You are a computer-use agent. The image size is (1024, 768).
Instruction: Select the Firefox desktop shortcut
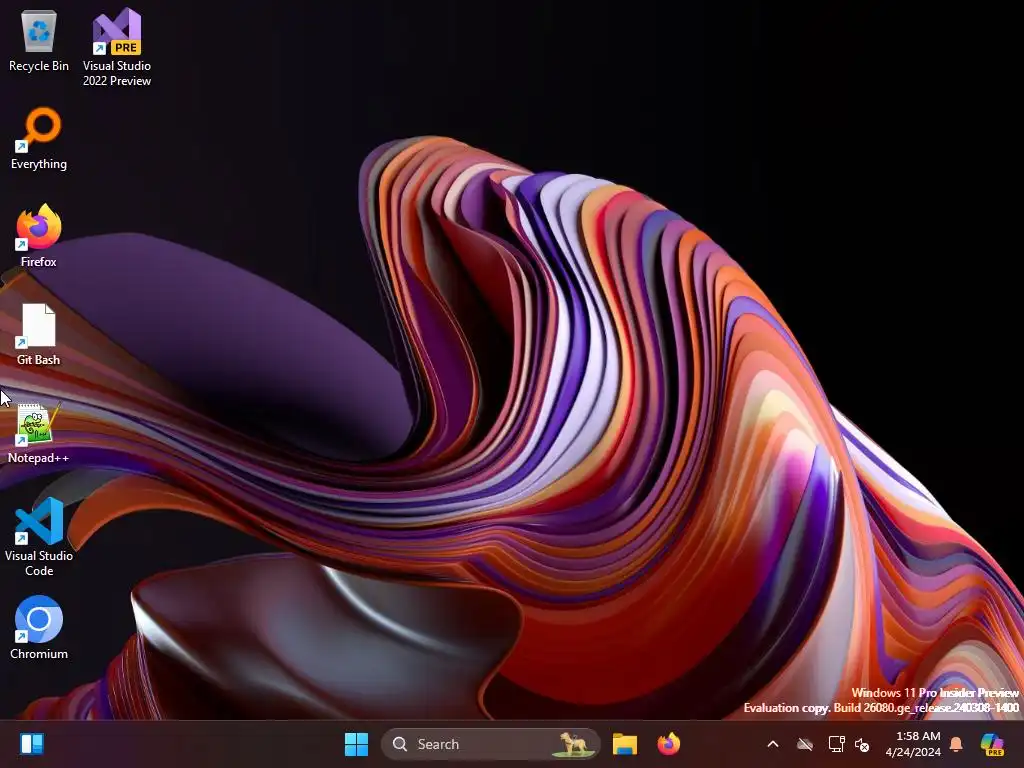[x=39, y=236]
